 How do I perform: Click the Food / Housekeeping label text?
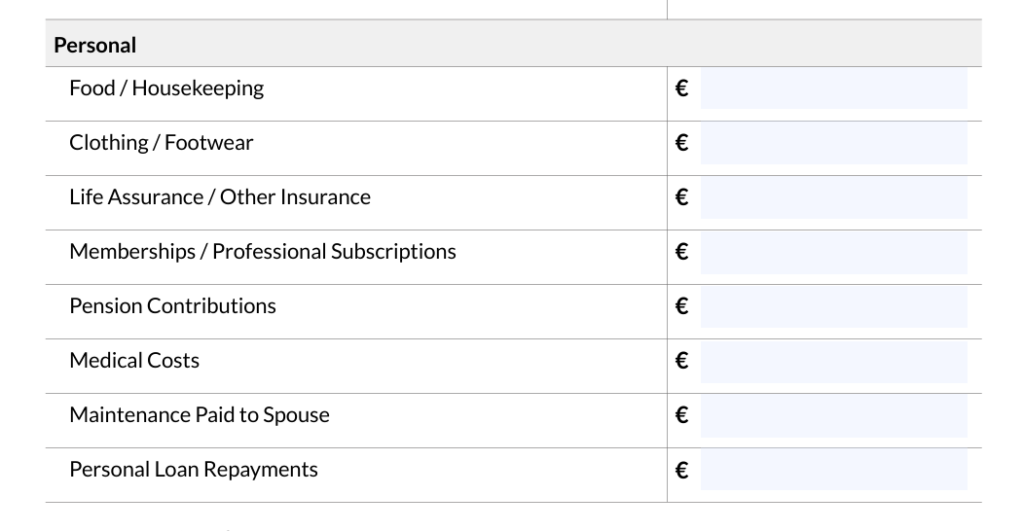click(x=166, y=89)
